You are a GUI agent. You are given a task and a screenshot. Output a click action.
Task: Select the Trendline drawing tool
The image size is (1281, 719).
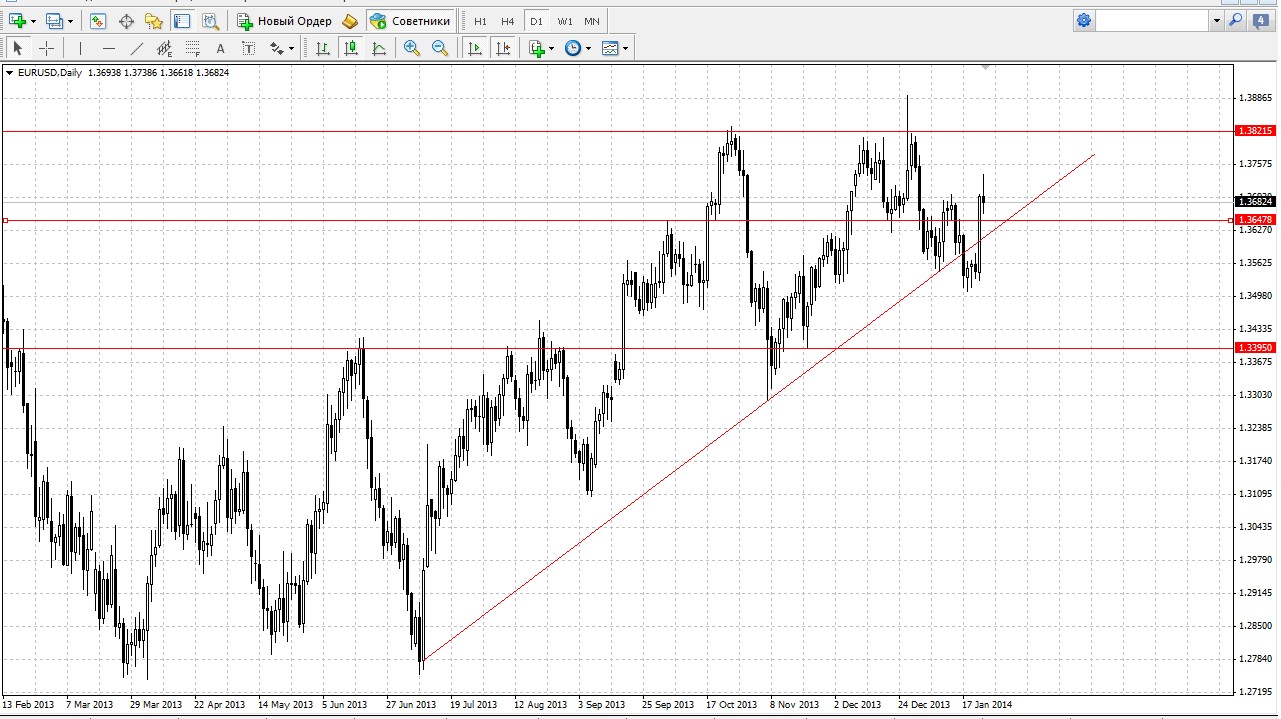pos(136,48)
